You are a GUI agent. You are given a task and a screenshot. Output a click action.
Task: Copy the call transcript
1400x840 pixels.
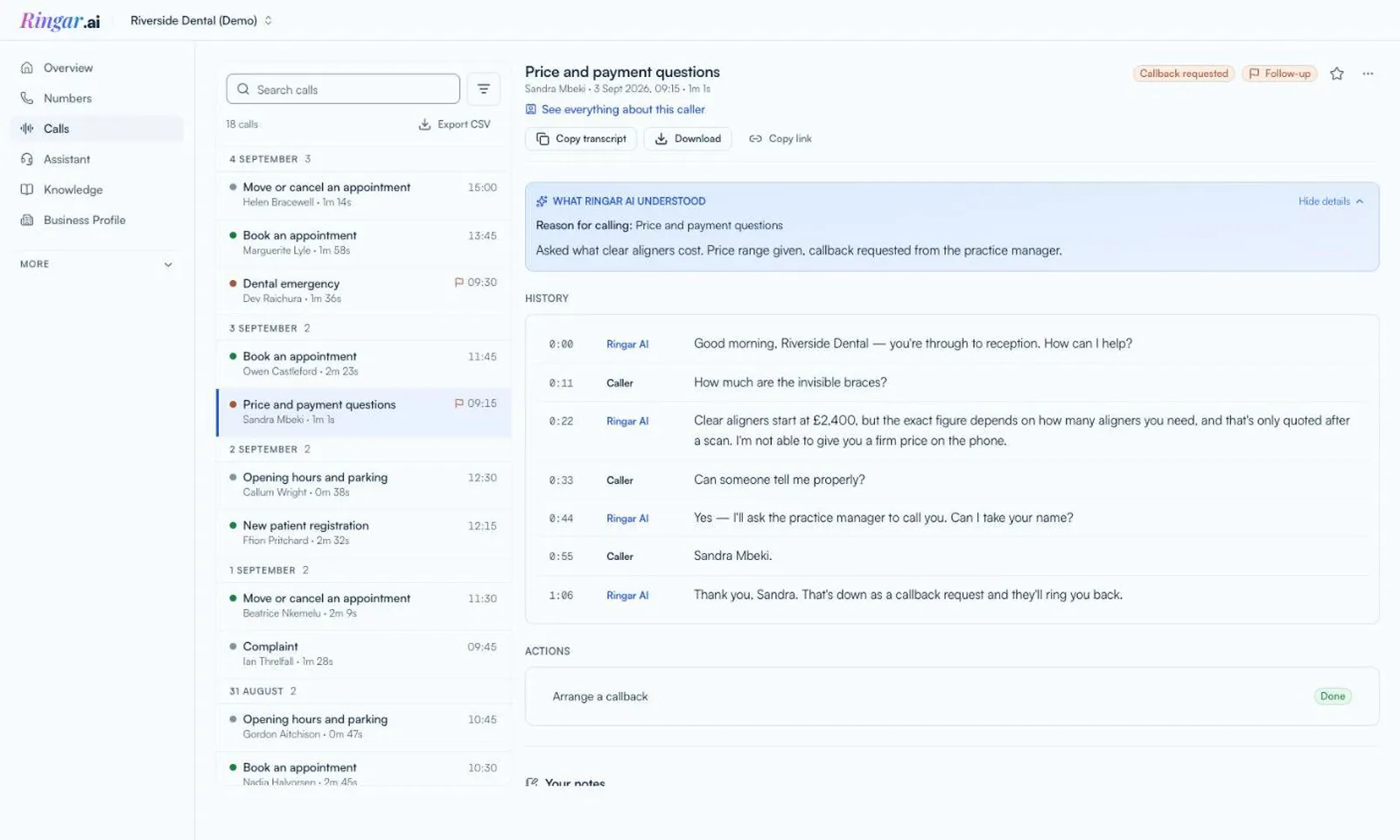pos(581,138)
